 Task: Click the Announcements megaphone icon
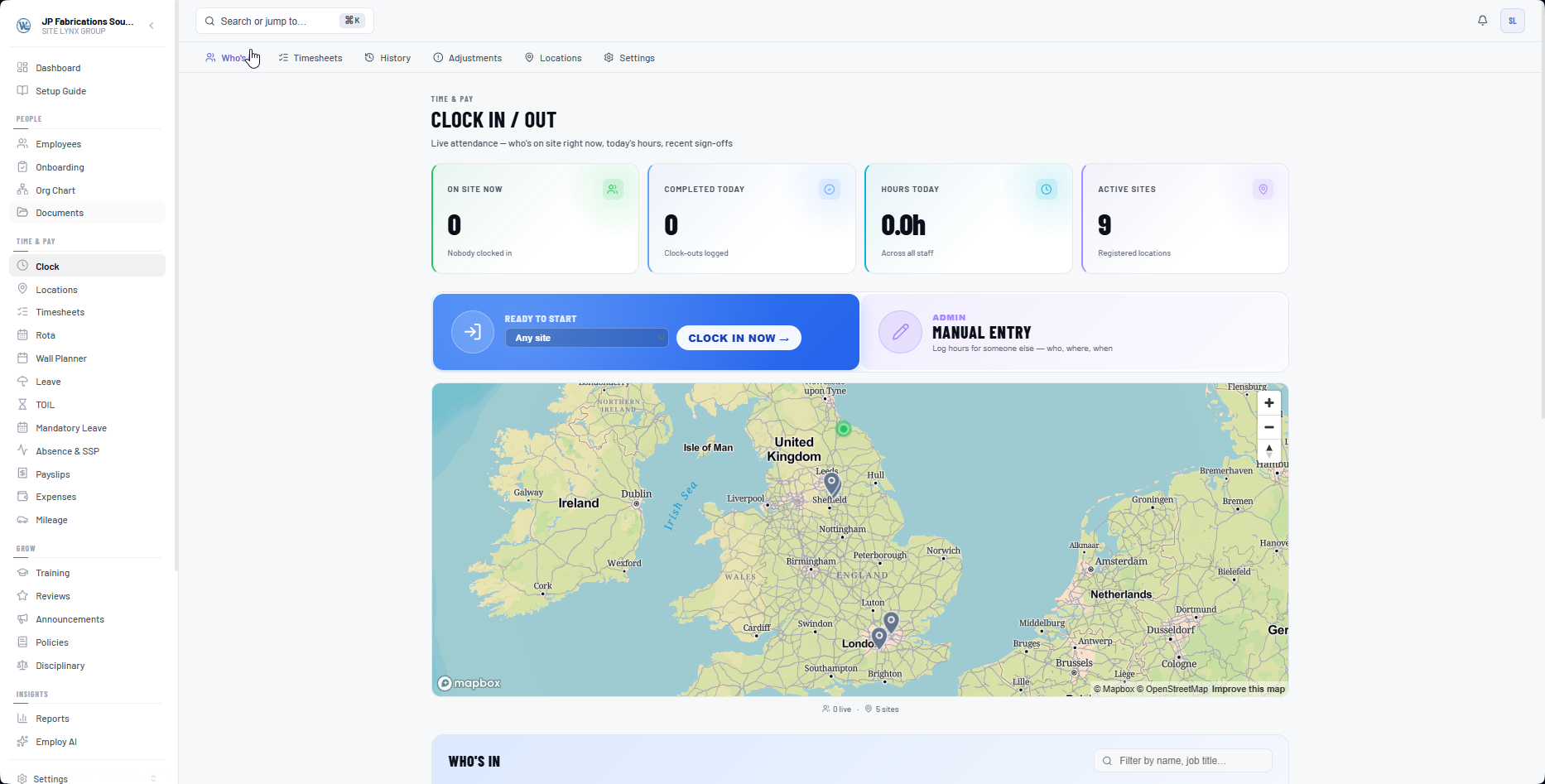pyautogui.click(x=22, y=619)
